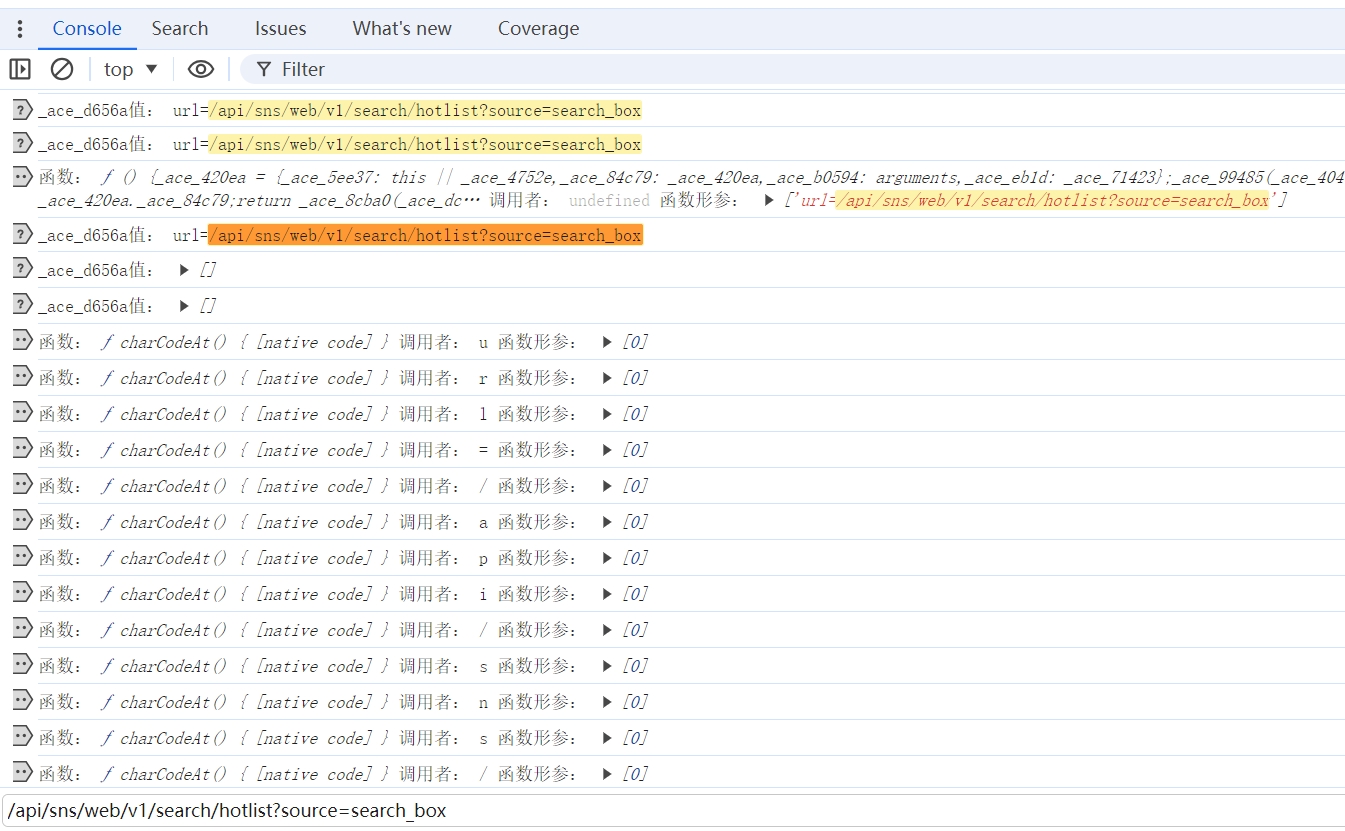Click the question-mark icon on first log entry
The image size is (1345, 831).
click(21, 109)
